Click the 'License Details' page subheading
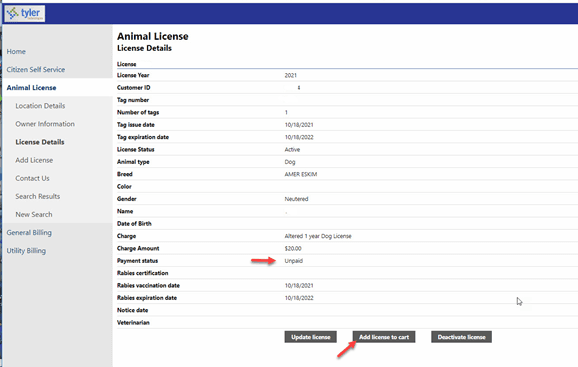Image resolution: width=578 pixels, height=367 pixels. (144, 48)
